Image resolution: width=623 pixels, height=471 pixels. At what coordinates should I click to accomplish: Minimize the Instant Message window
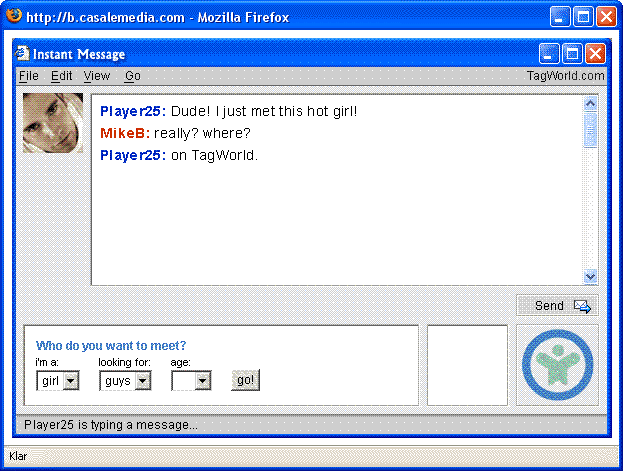(x=549, y=54)
